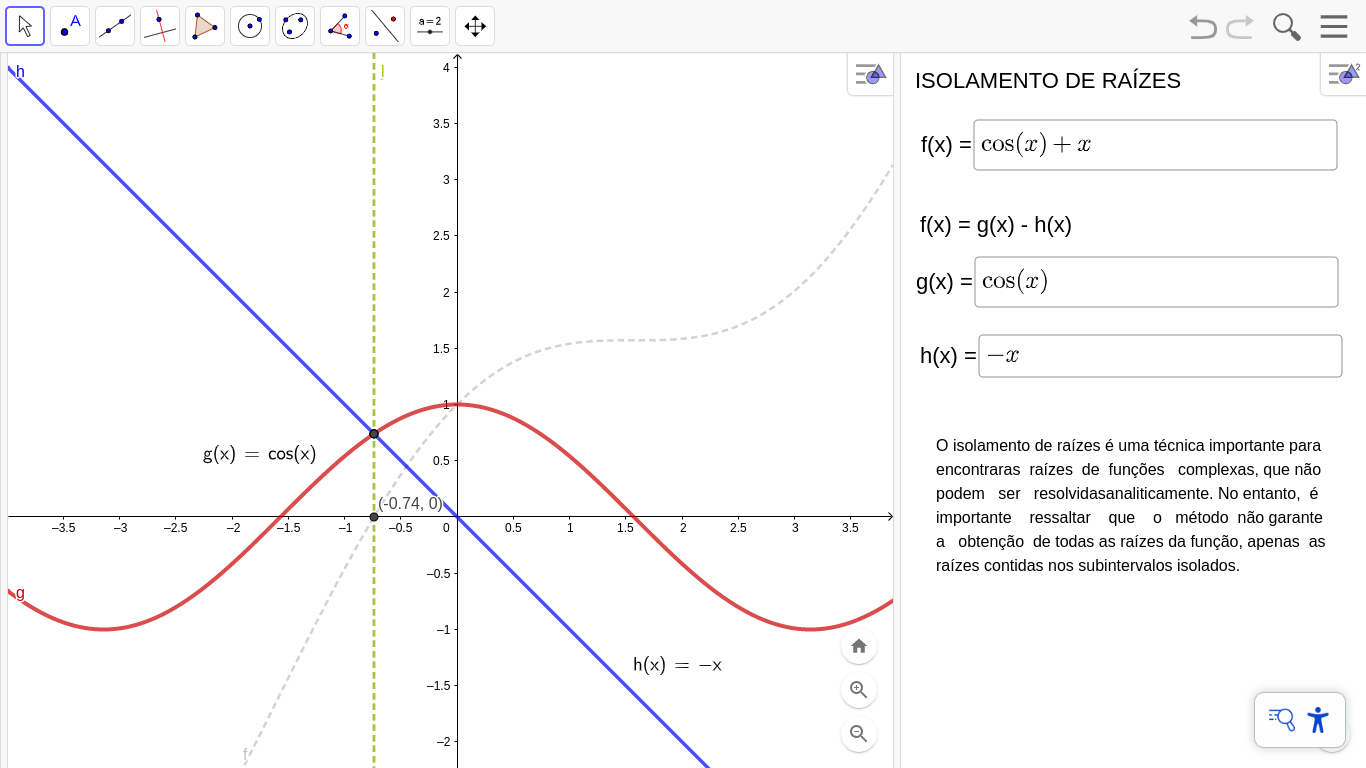
Task: Select the Perpendicular line tool
Action: pos(160,26)
